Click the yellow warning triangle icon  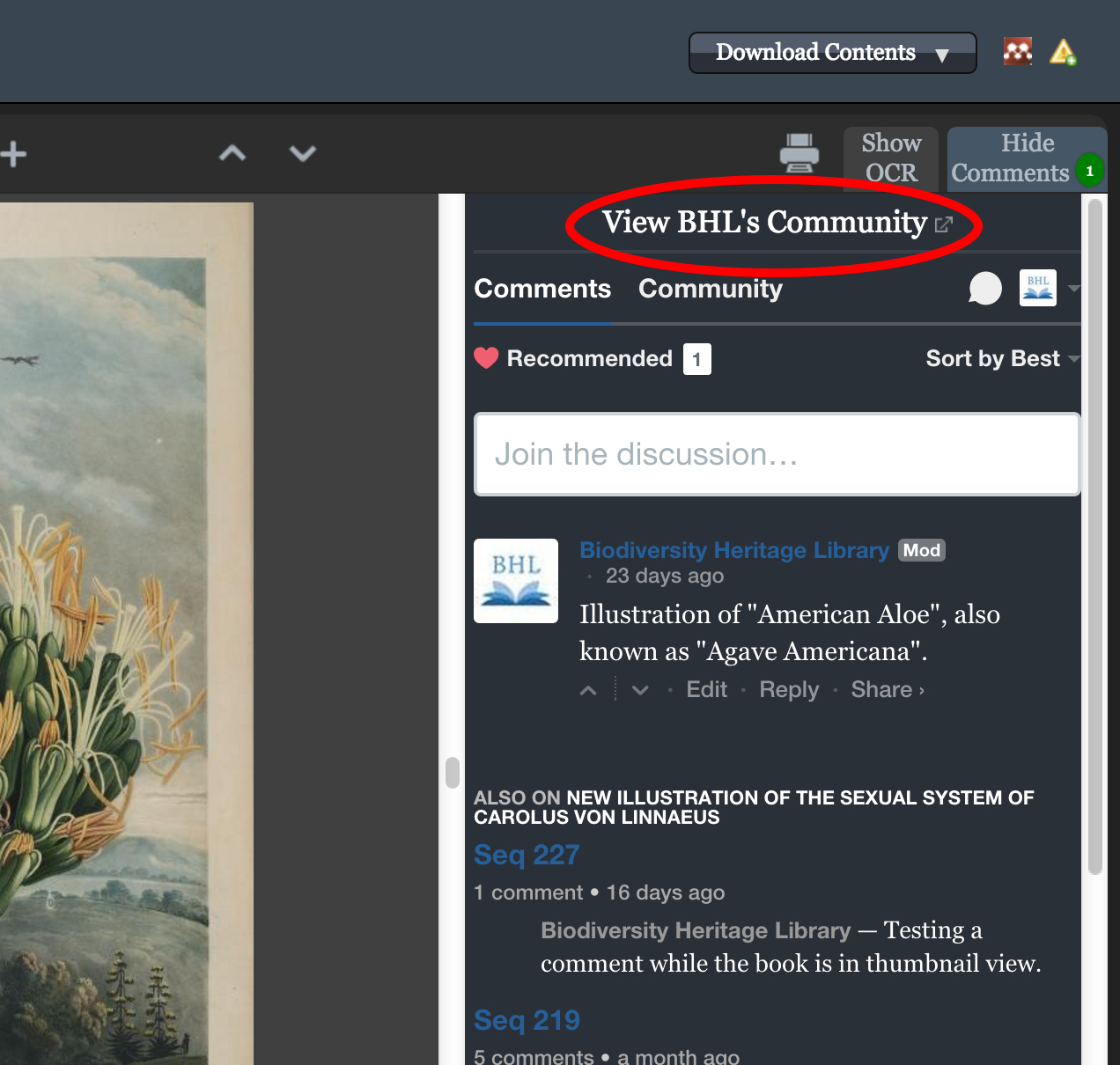[1063, 53]
